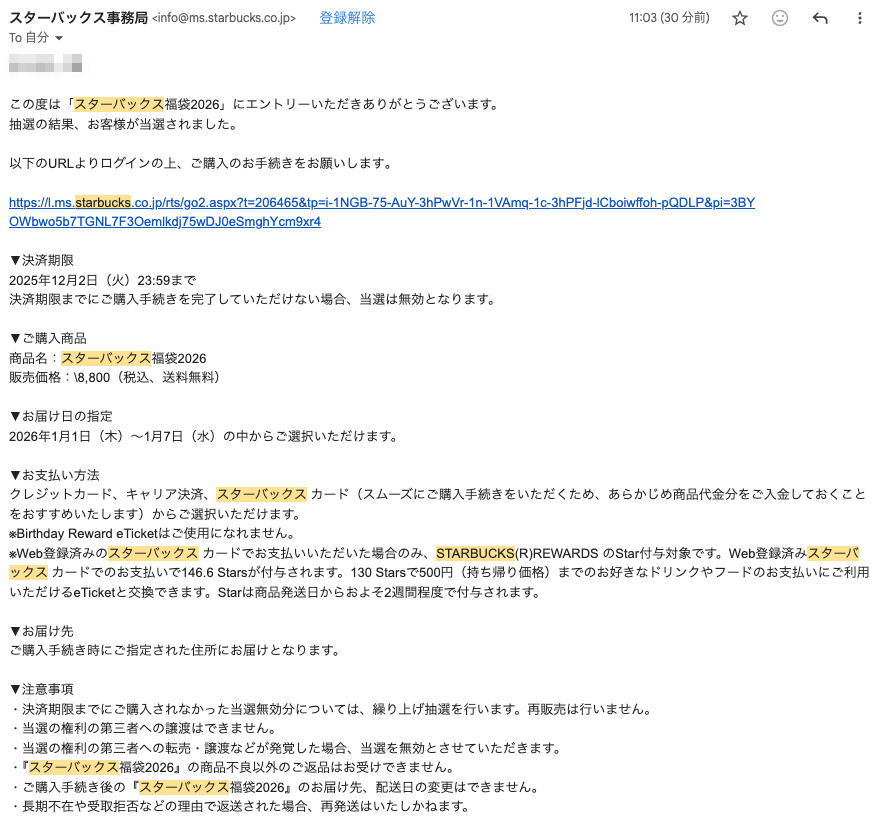Click the reply arrow icon

point(820,18)
